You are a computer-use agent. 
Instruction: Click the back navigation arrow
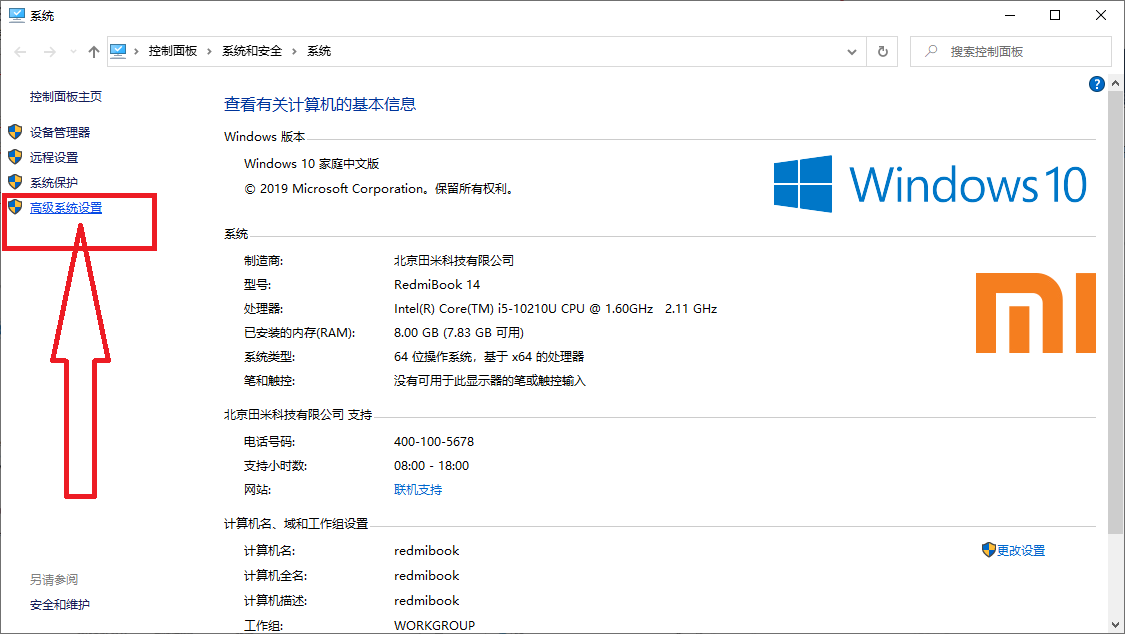[19, 50]
